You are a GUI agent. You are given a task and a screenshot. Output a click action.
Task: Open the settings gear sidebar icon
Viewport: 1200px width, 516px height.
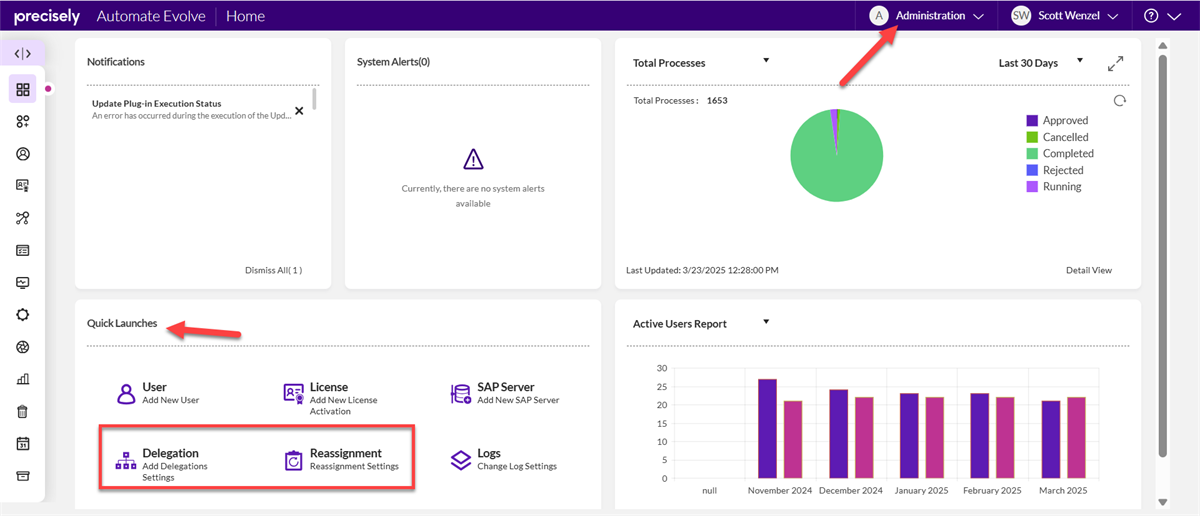22,314
